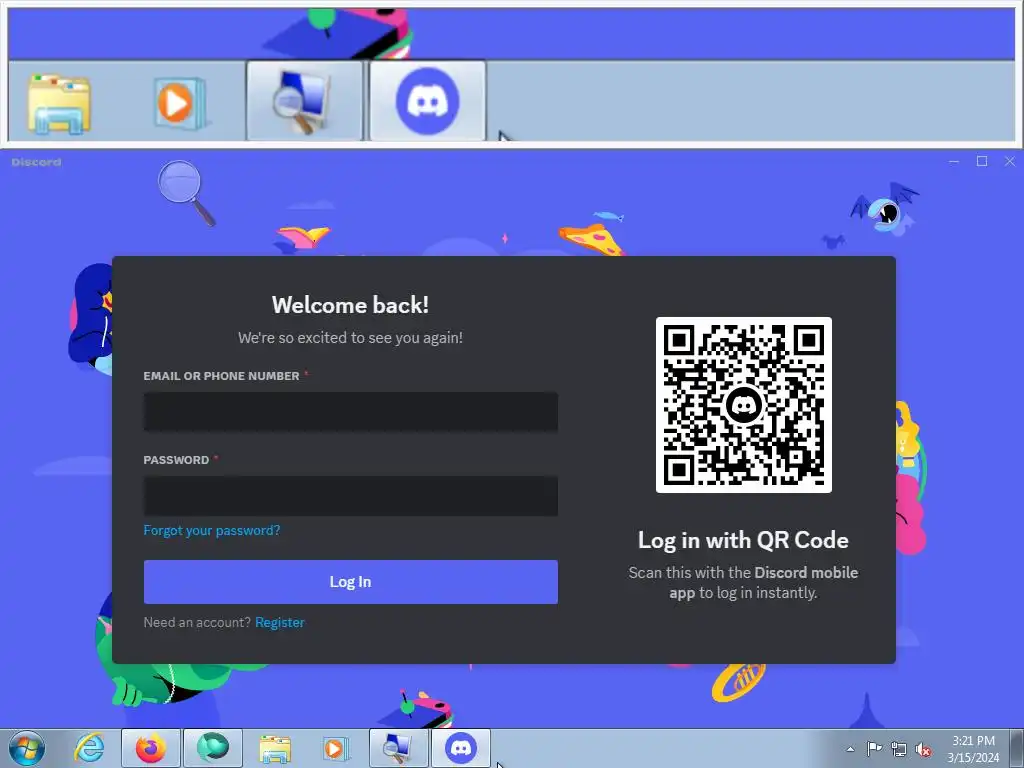The image size is (1024, 768).
Task: Click the Log In button
Action: point(351,582)
